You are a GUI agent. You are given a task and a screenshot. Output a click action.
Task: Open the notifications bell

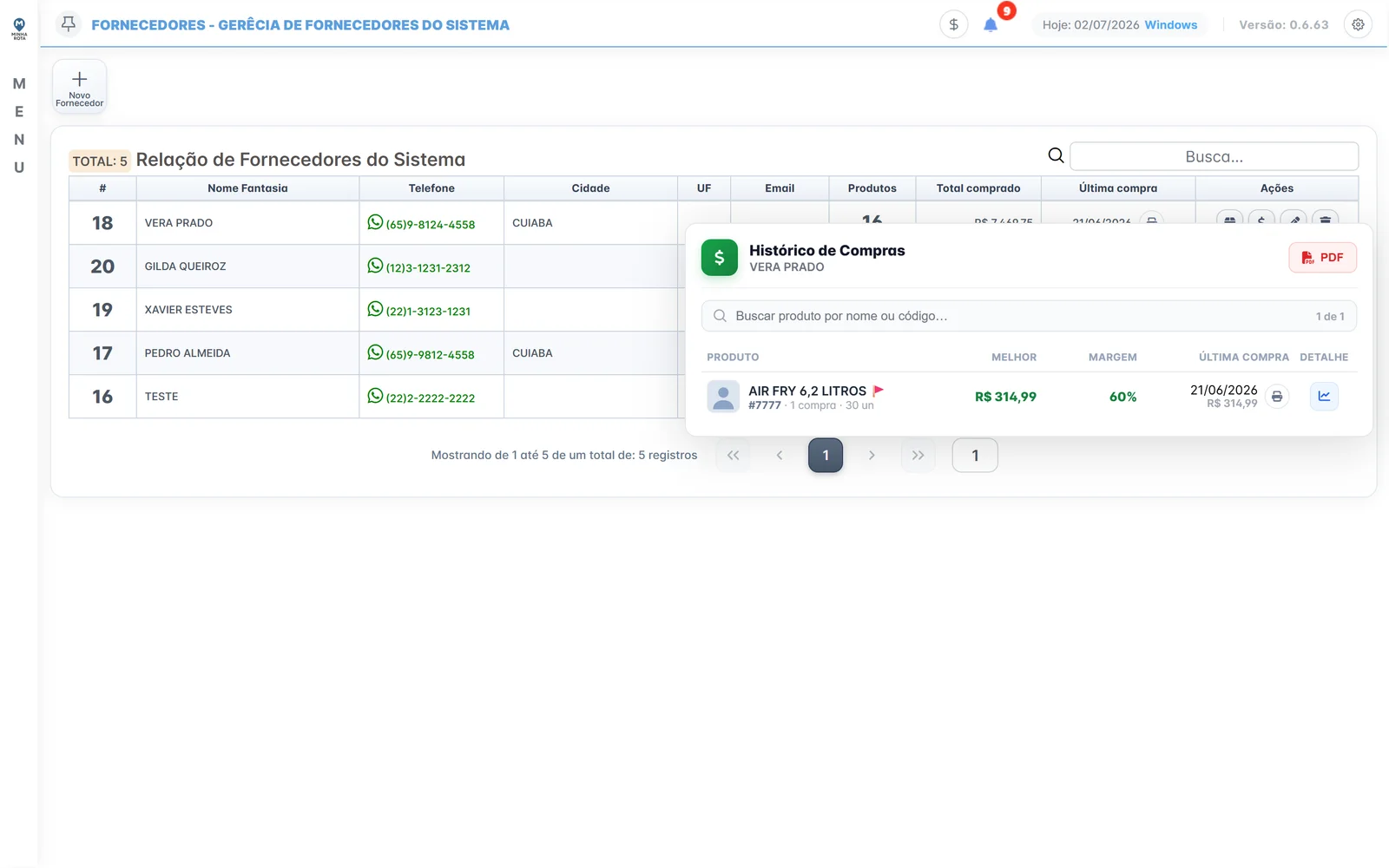pyautogui.click(x=991, y=25)
